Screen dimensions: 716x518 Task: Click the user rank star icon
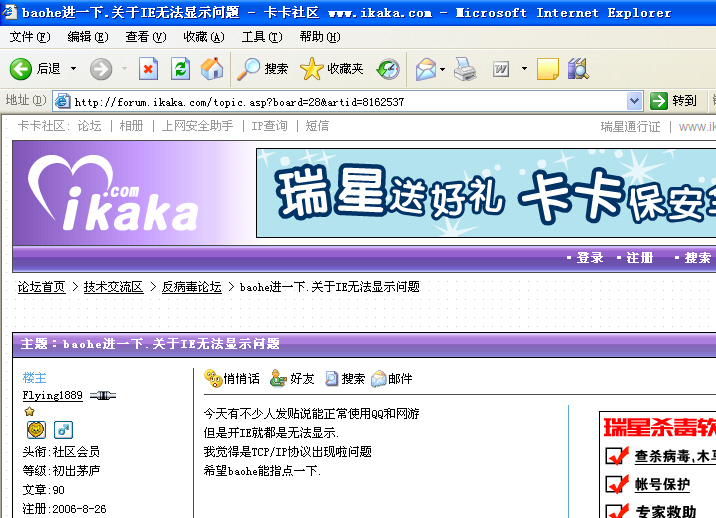coord(30,412)
